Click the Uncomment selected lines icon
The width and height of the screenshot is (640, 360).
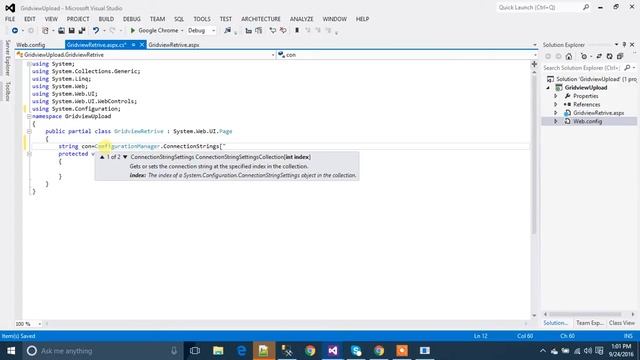tap(283, 31)
